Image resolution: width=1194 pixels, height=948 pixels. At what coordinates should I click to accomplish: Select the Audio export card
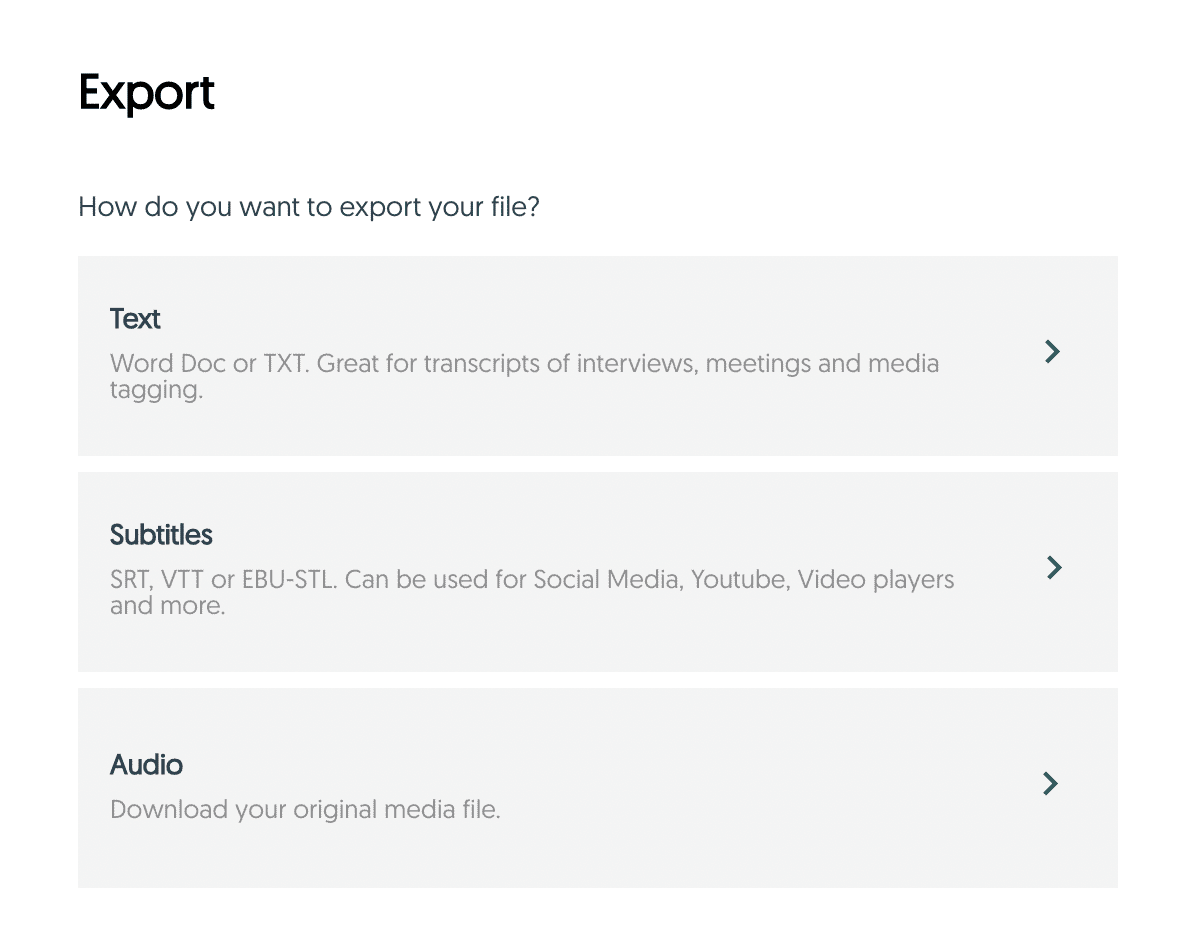[x=597, y=787]
